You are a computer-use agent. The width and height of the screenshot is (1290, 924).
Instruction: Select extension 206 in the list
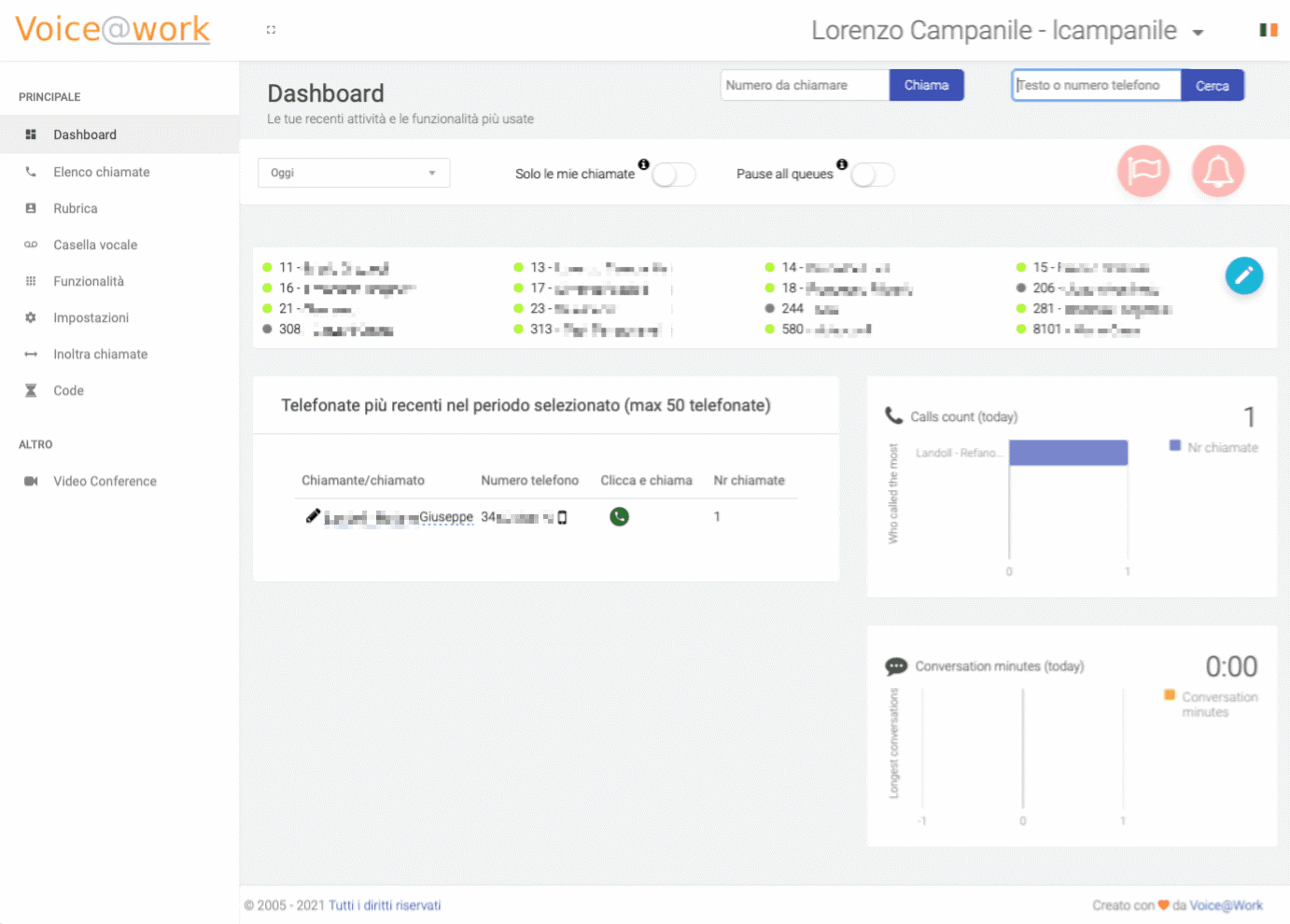1087,288
